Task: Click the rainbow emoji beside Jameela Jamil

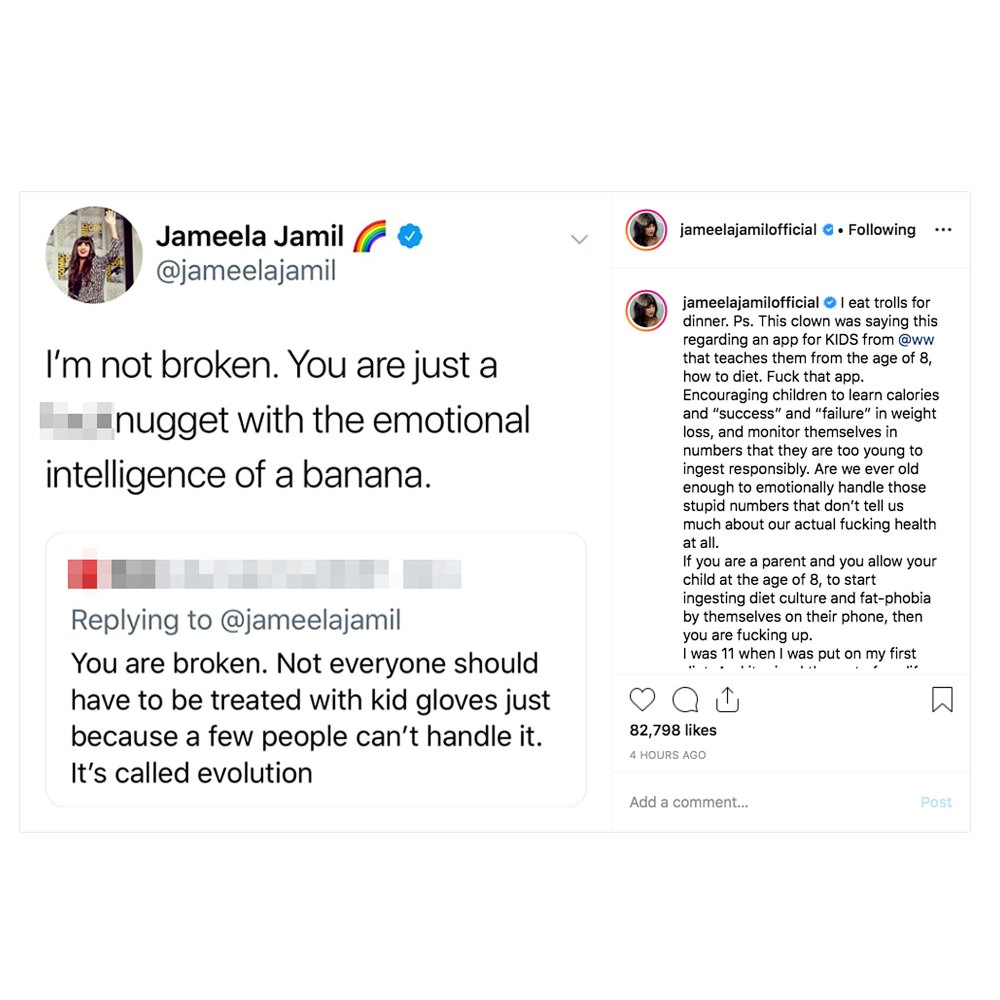Action: pyautogui.click(x=369, y=235)
